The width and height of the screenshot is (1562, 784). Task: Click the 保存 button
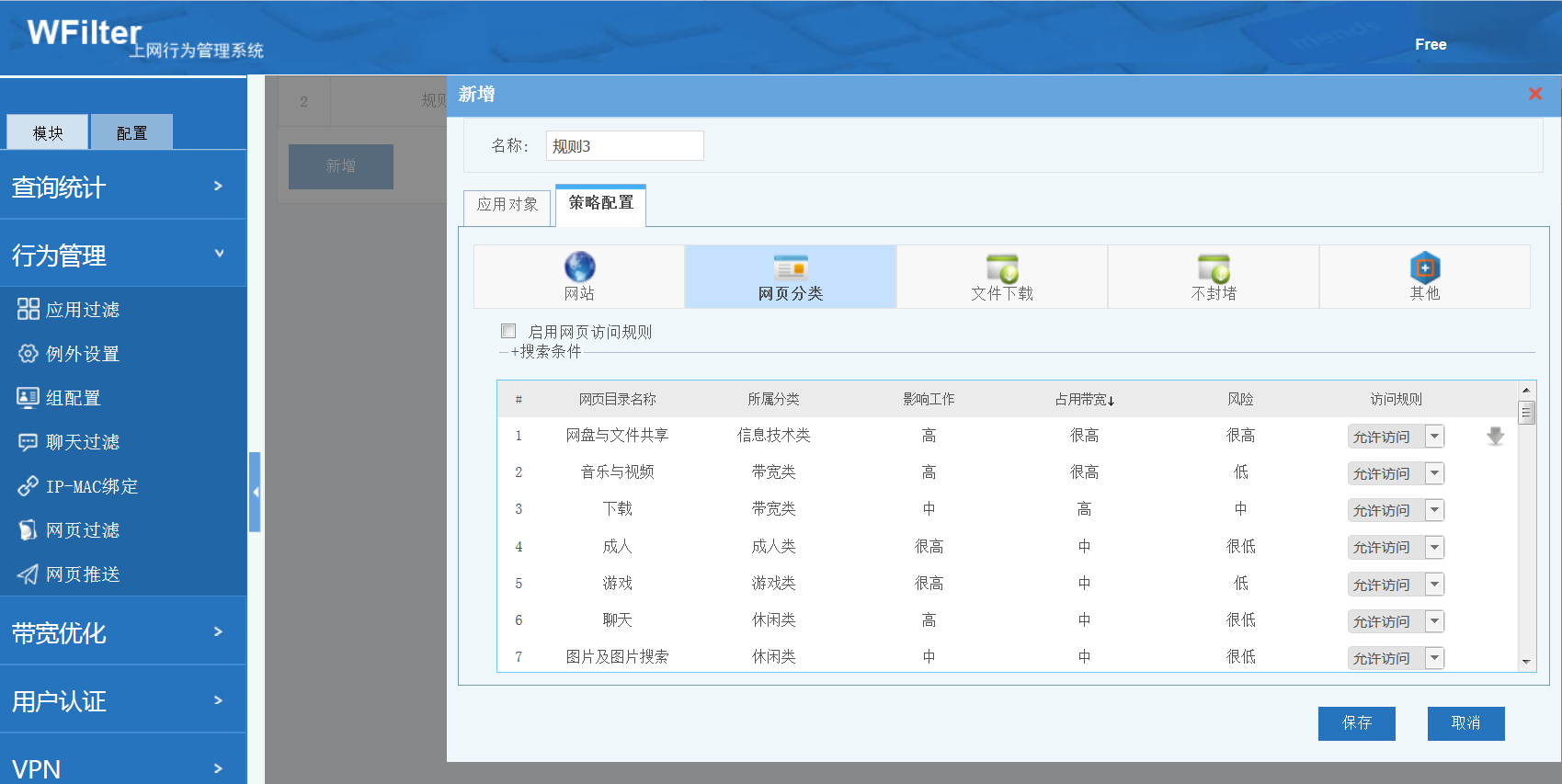tap(1356, 723)
